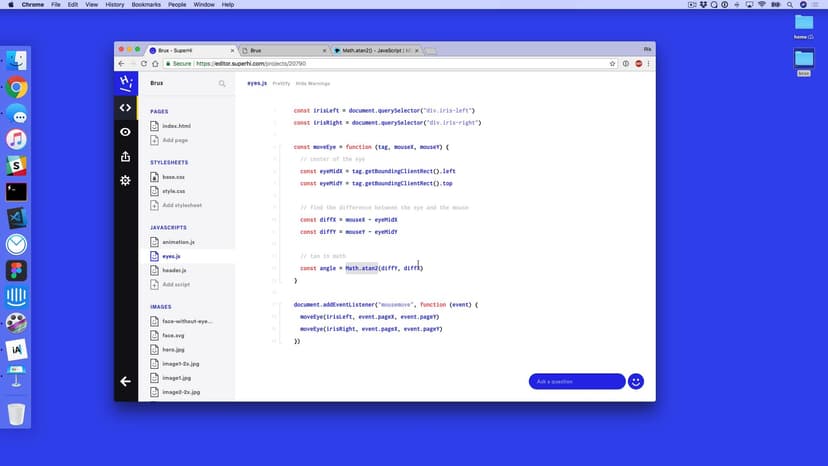Screen dimensions: 828x466
Task: Bookmark page with star icon
Action: click(612, 63)
